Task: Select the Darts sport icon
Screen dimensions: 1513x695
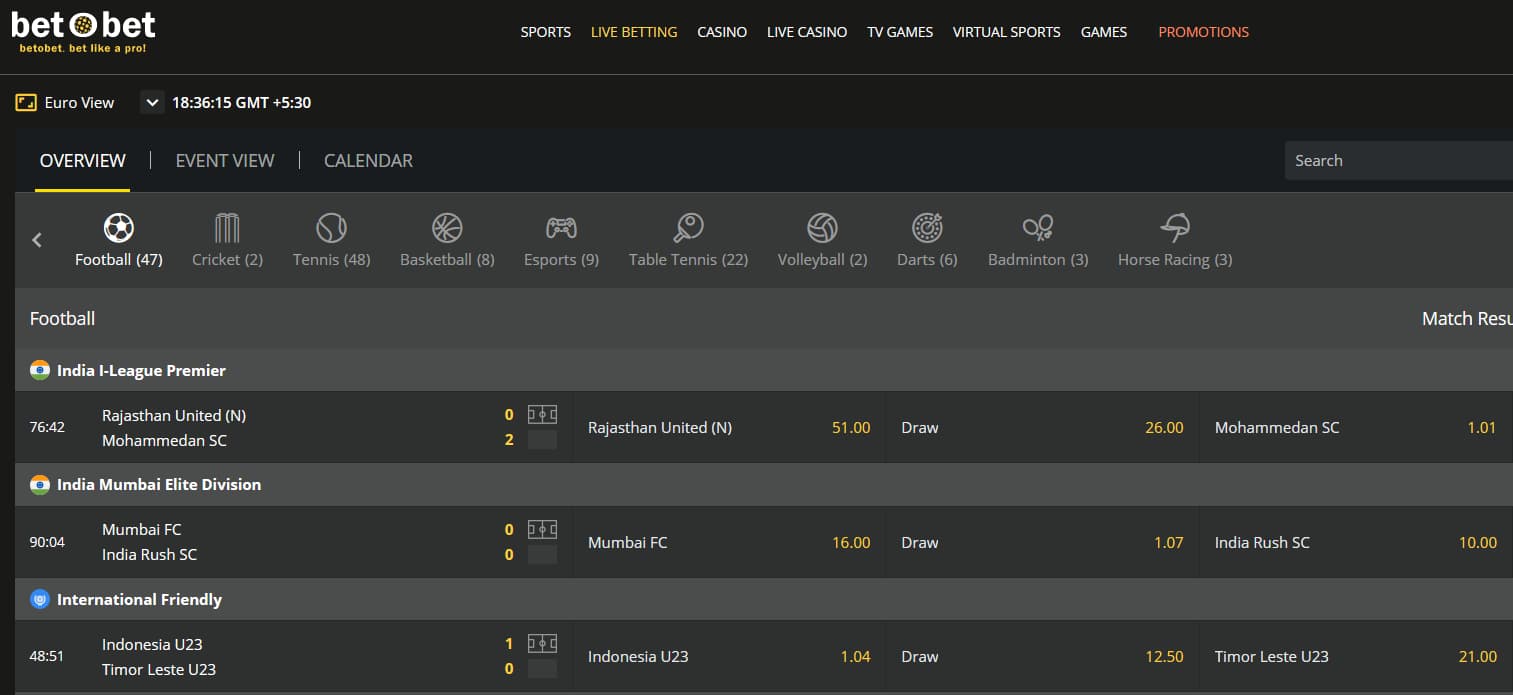Action: [927, 228]
